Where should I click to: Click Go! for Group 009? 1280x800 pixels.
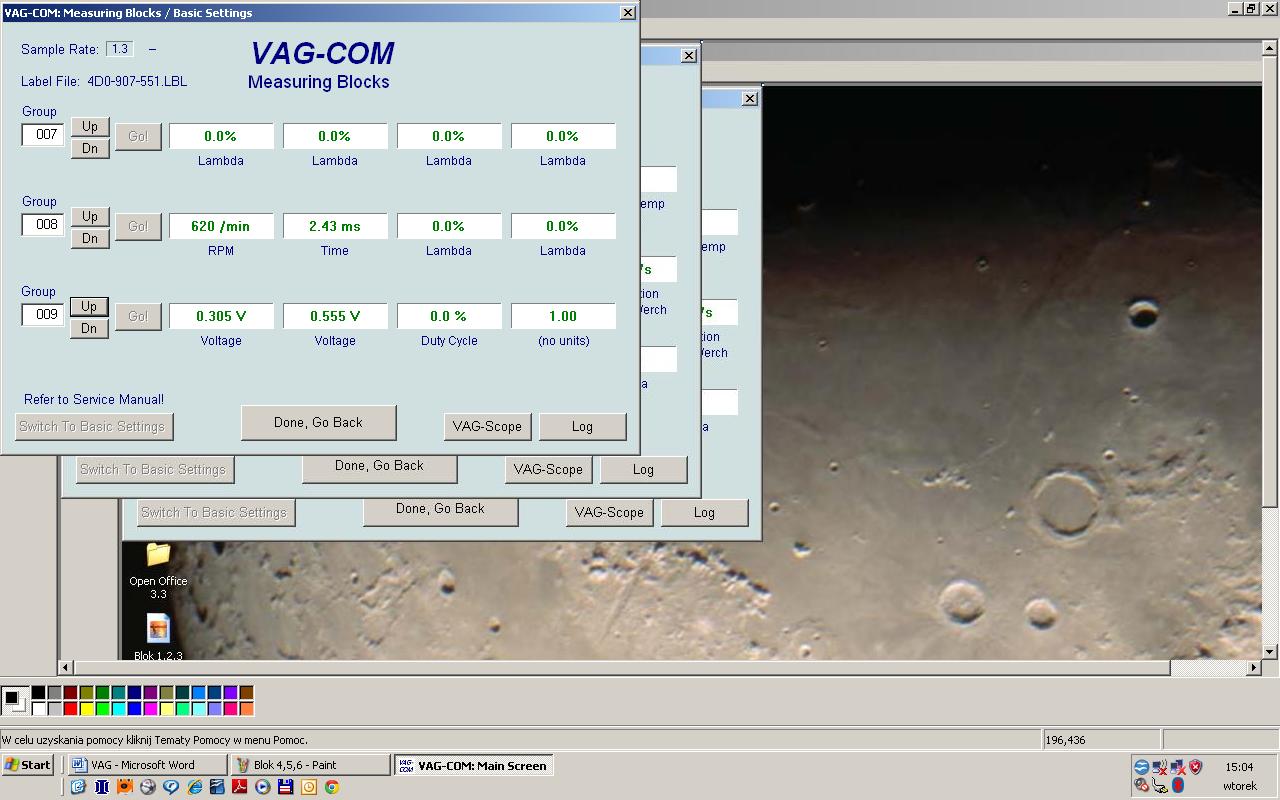tap(138, 317)
